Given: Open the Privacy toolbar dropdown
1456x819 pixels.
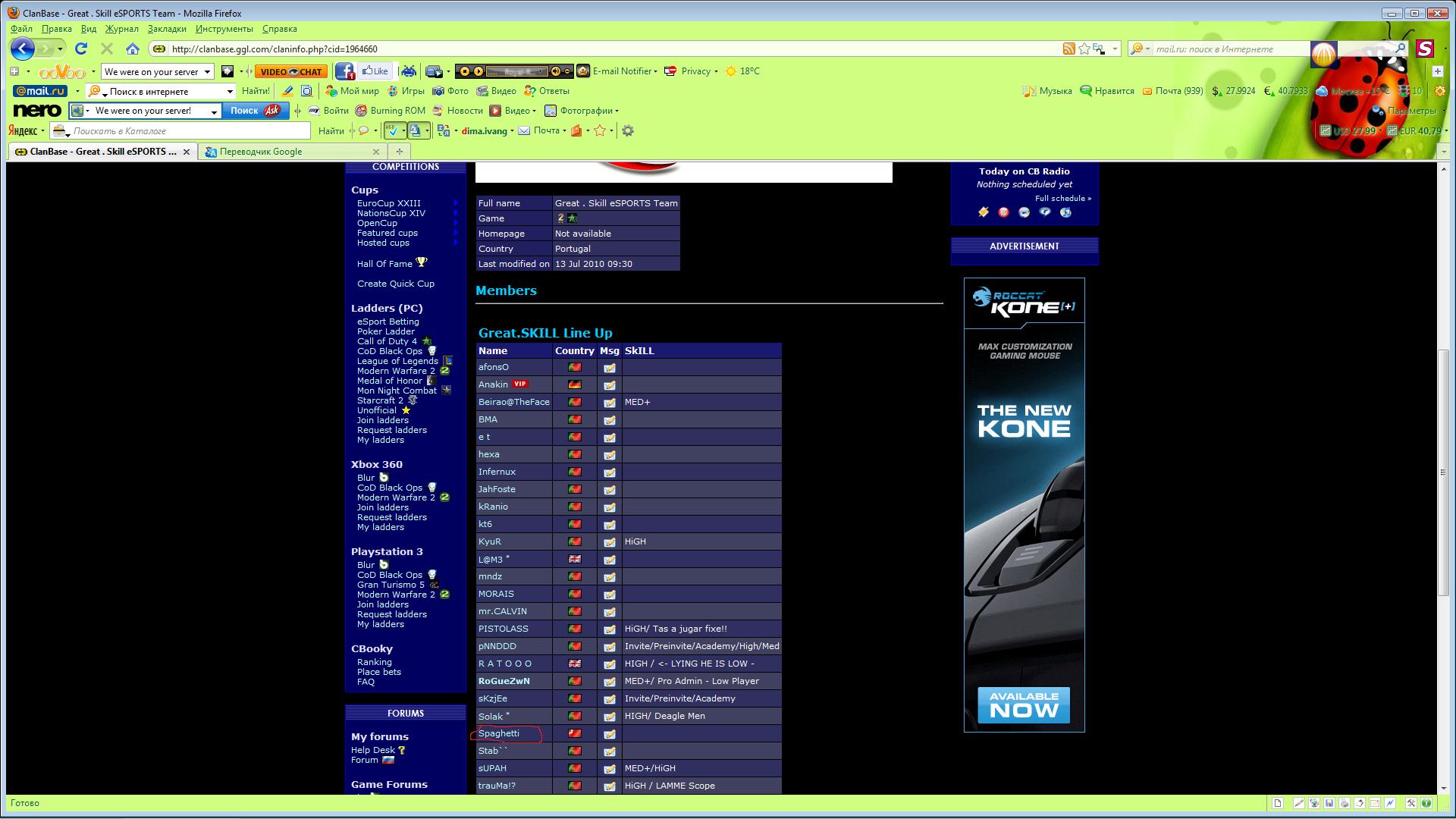Looking at the screenshot, I should (x=717, y=71).
